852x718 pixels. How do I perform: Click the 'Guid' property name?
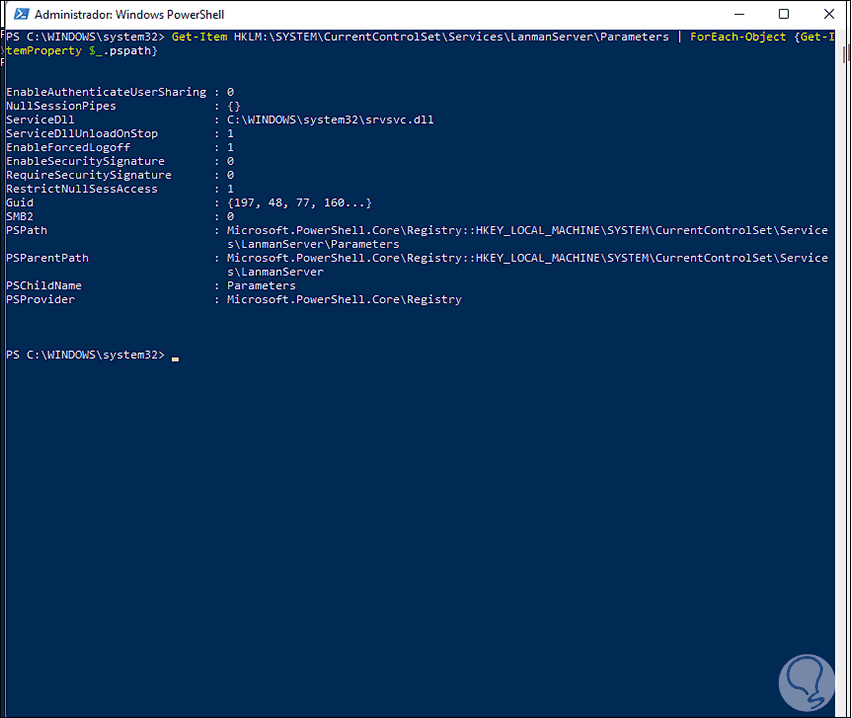click(x=20, y=203)
